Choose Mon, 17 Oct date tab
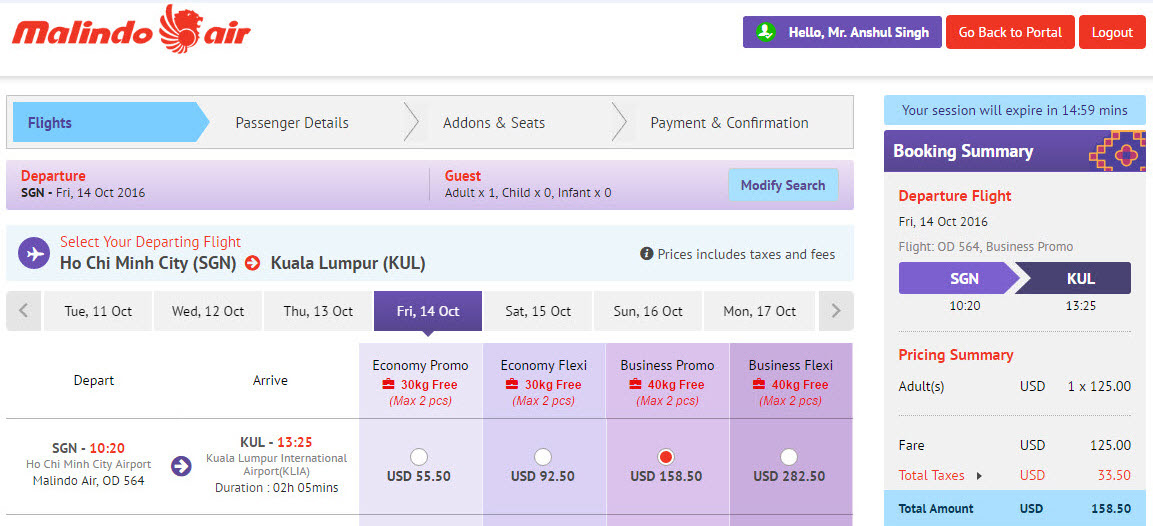The image size is (1153, 526). click(x=760, y=310)
